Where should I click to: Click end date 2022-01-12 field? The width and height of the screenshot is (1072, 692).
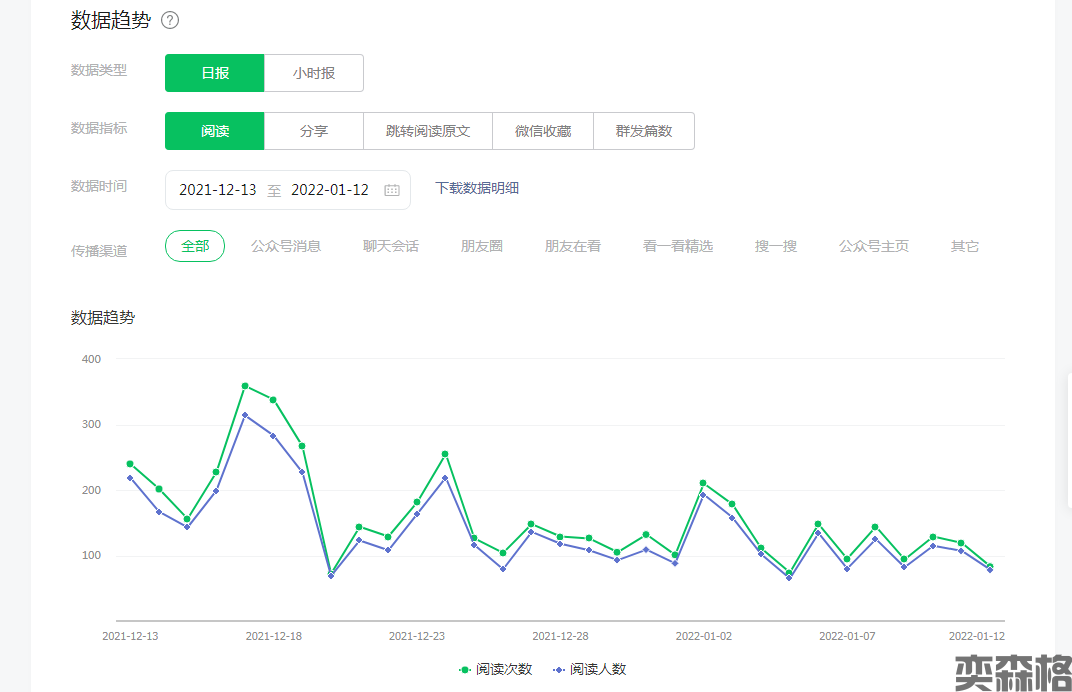330,190
